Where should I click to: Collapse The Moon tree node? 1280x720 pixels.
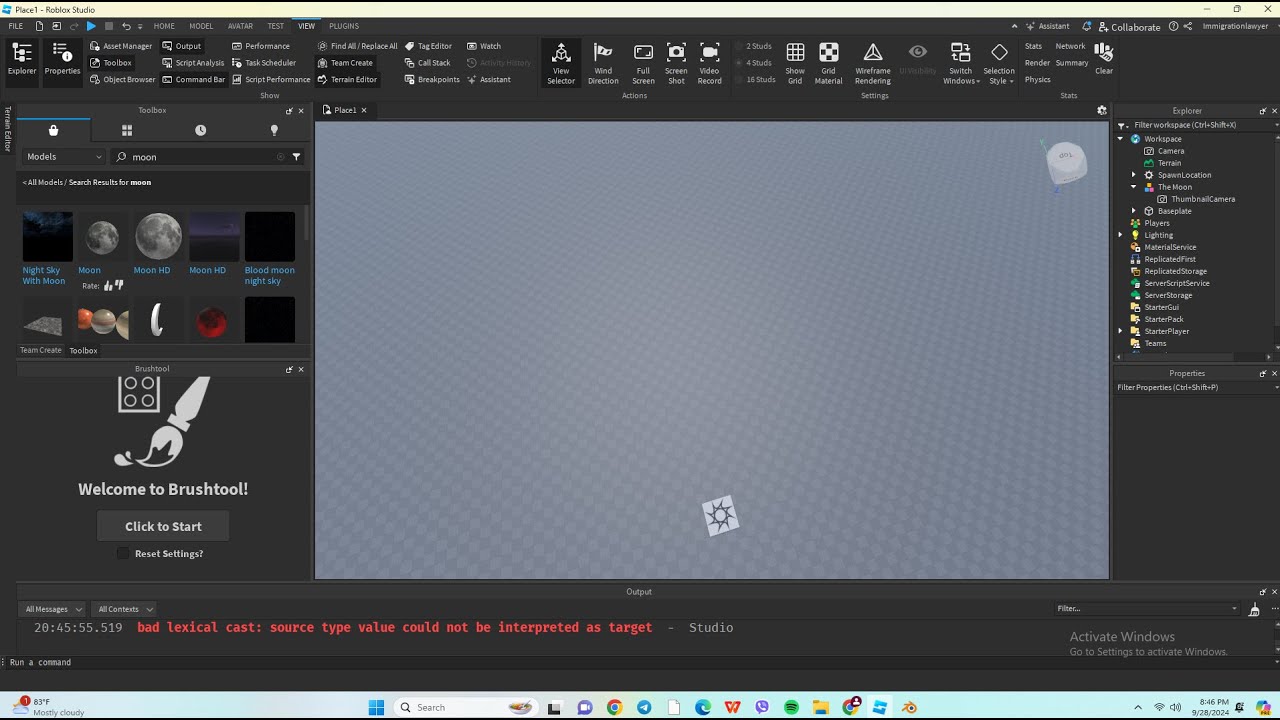pos(1134,187)
